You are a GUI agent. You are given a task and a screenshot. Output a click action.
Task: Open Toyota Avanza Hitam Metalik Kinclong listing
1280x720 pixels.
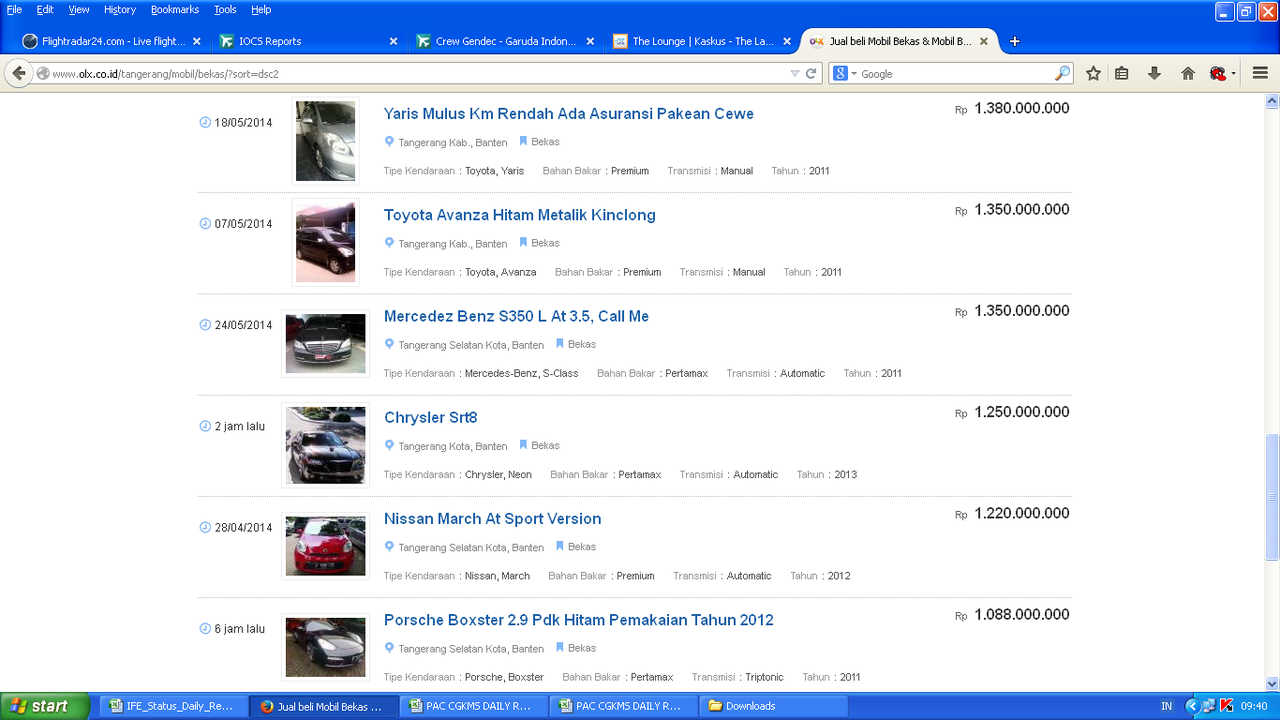(520, 215)
